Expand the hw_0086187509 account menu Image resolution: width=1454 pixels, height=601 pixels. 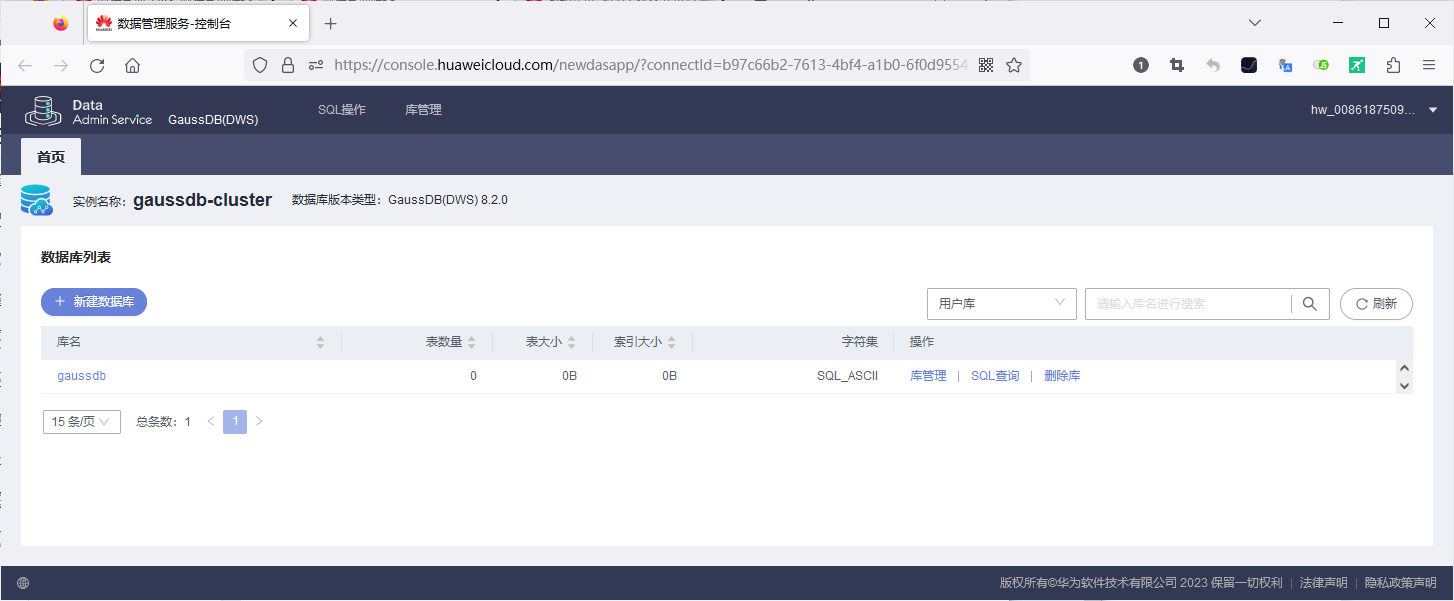[x=1375, y=110]
